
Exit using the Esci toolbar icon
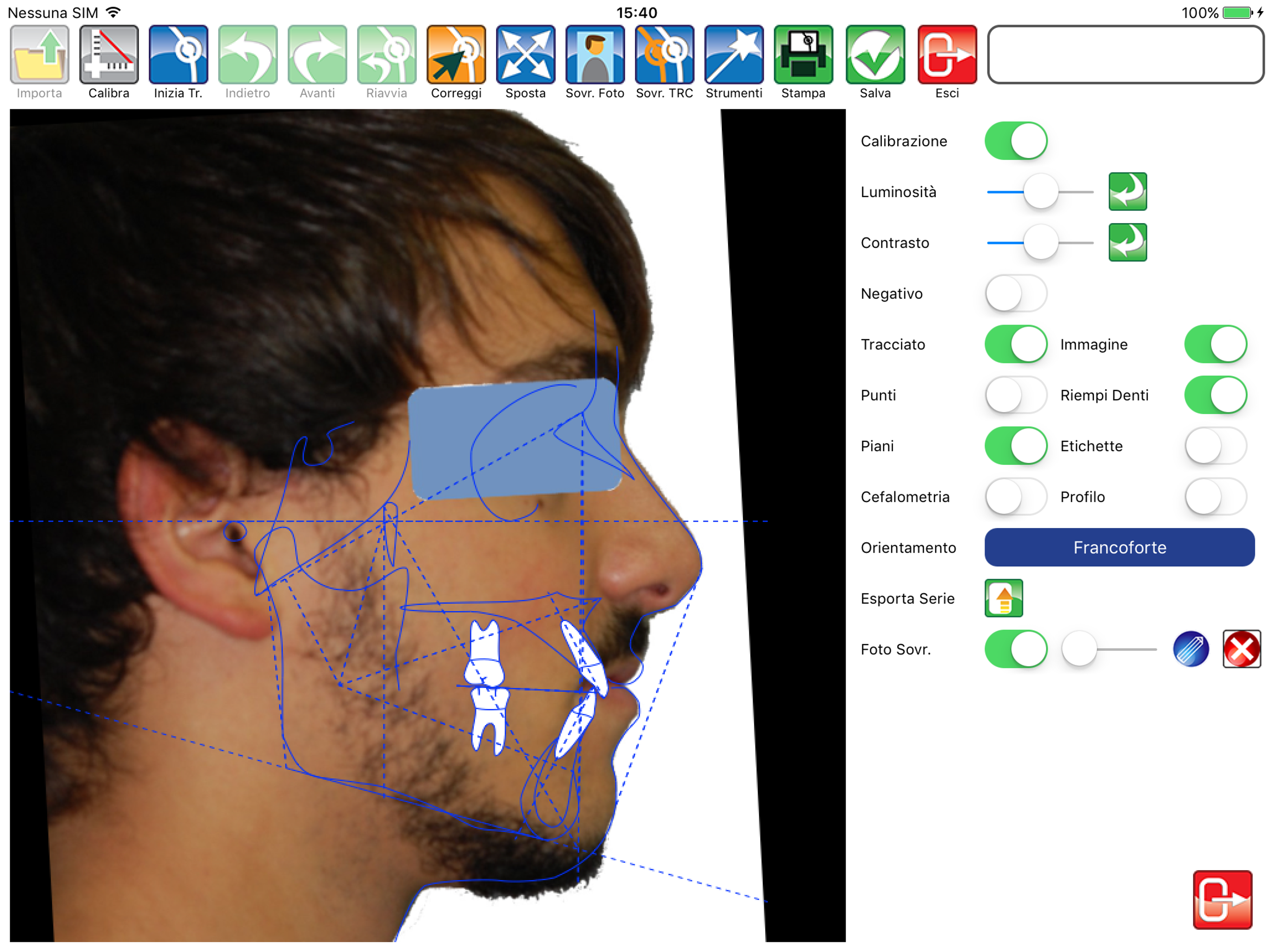coord(947,55)
